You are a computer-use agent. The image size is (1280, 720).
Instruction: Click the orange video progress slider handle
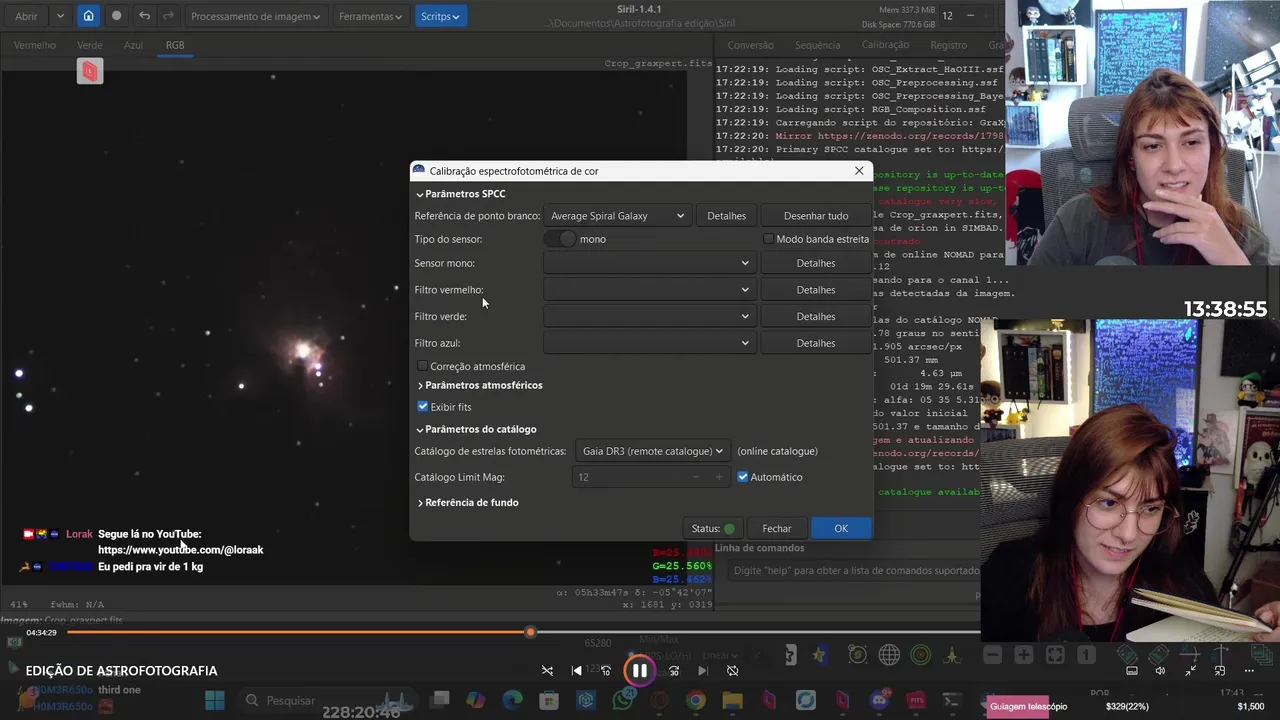530,632
